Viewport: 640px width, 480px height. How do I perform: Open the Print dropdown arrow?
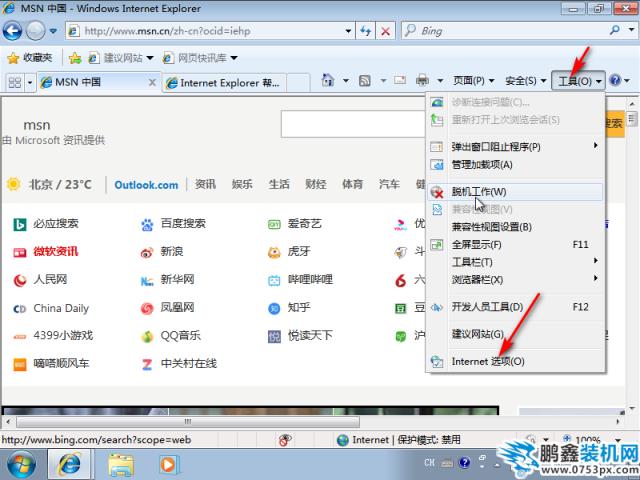click(440, 81)
